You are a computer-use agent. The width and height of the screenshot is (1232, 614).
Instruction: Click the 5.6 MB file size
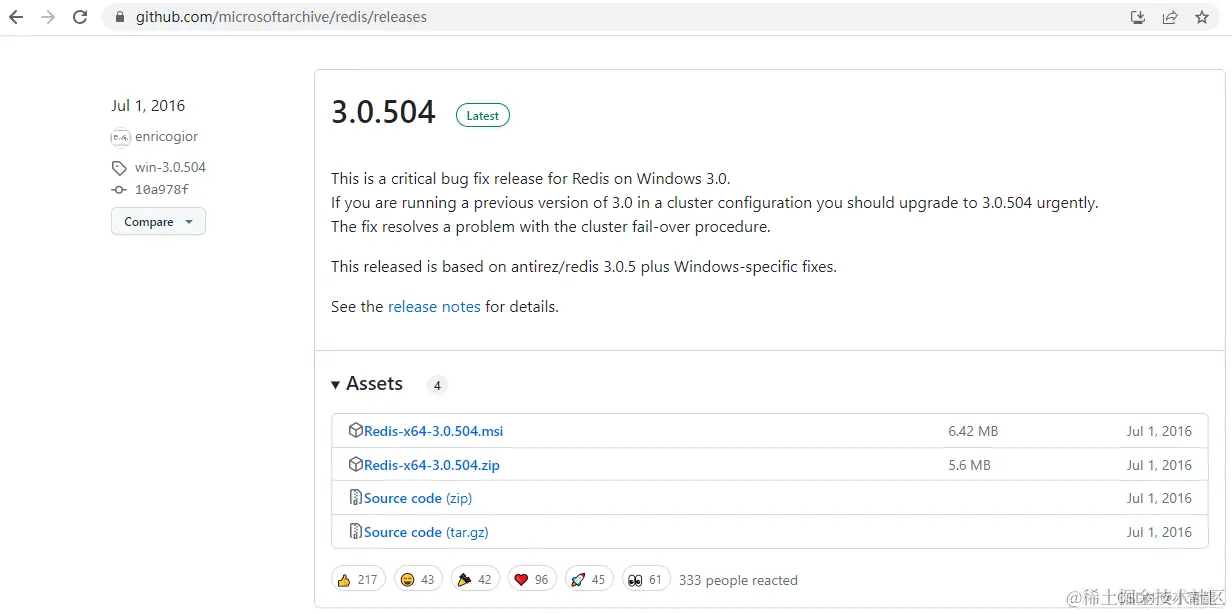pyautogui.click(x=969, y=465)
